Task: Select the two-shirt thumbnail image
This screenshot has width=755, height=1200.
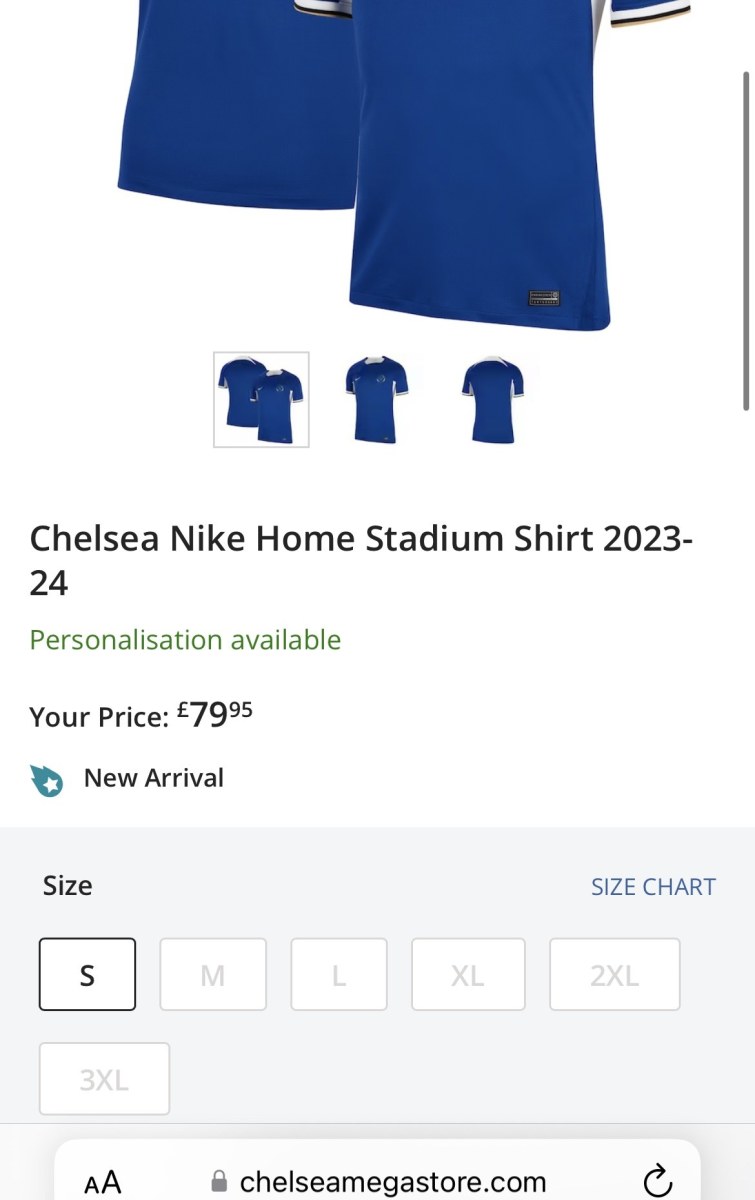Action: (261, 400)
